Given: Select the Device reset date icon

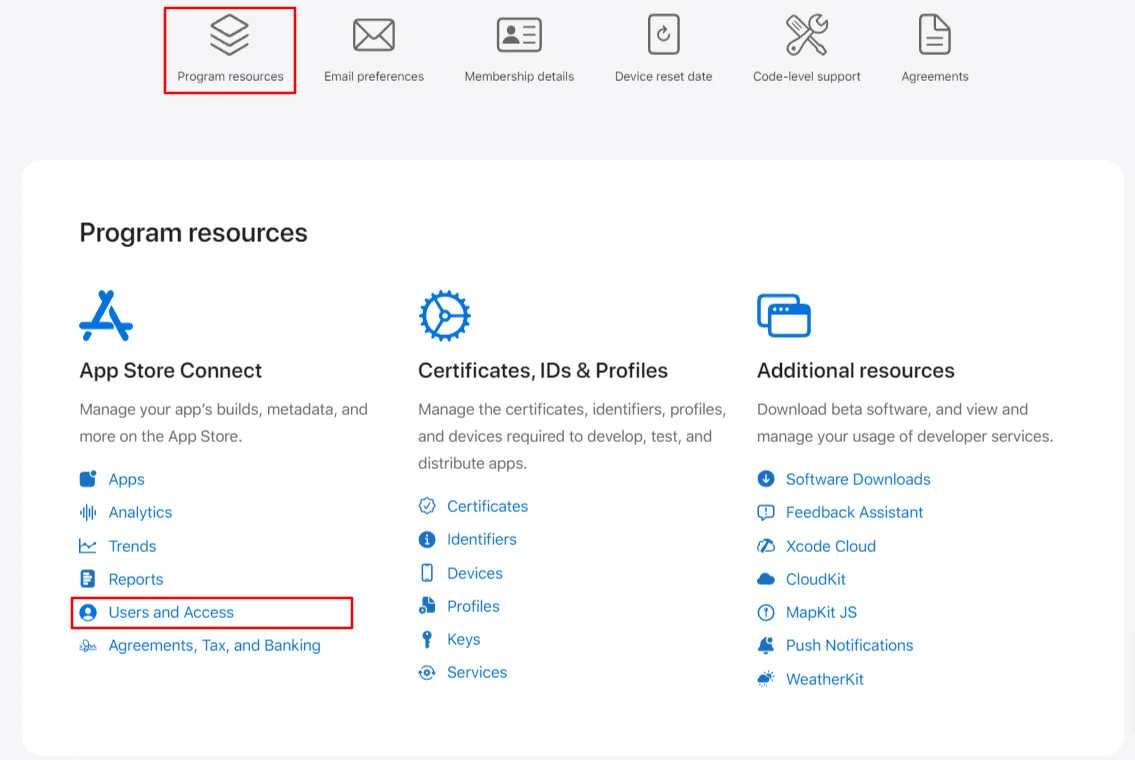Looking at the screenshot, I should (x=663, y=36).
